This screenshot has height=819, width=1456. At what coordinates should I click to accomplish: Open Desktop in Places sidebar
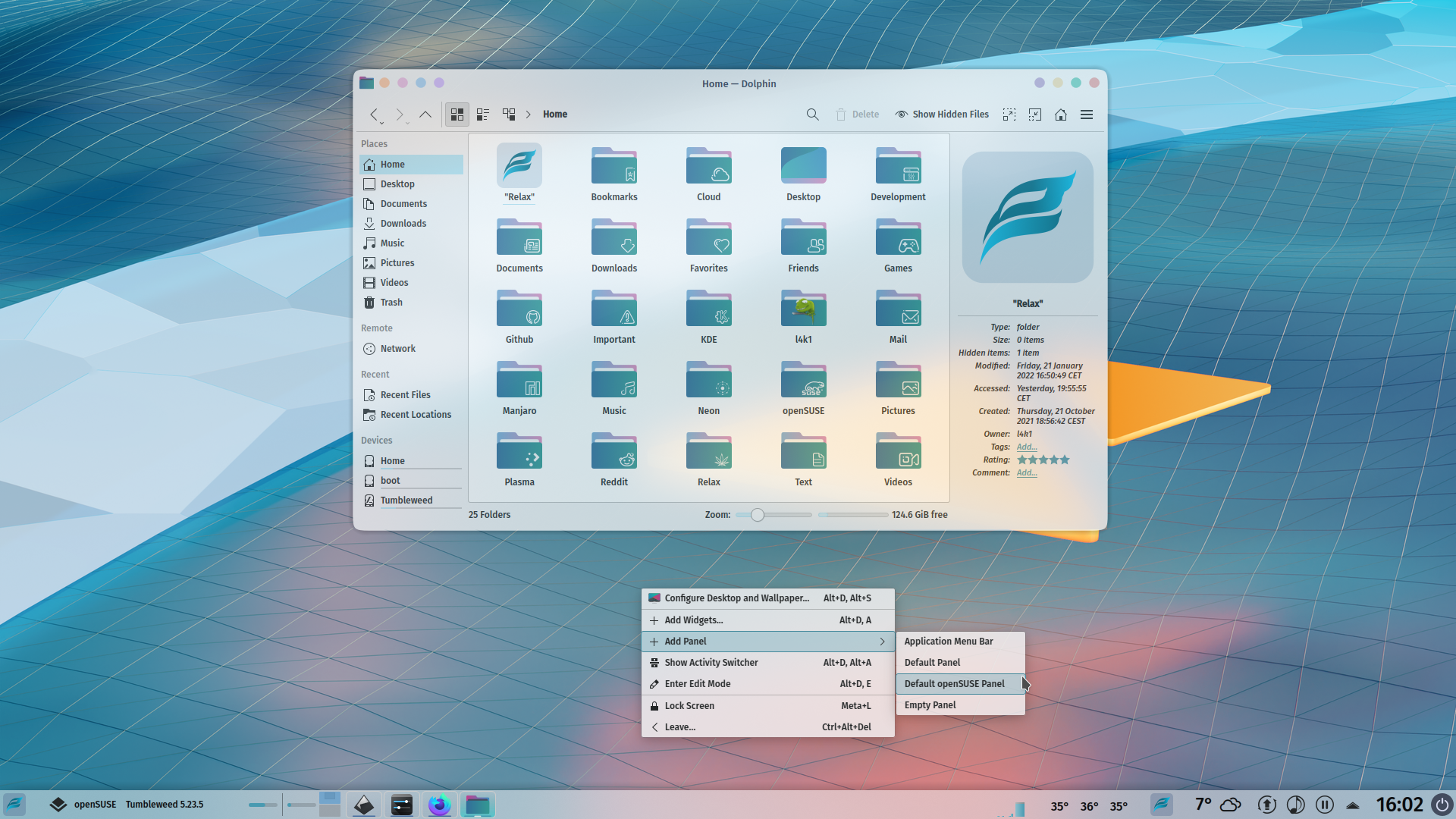coord(411,184)
